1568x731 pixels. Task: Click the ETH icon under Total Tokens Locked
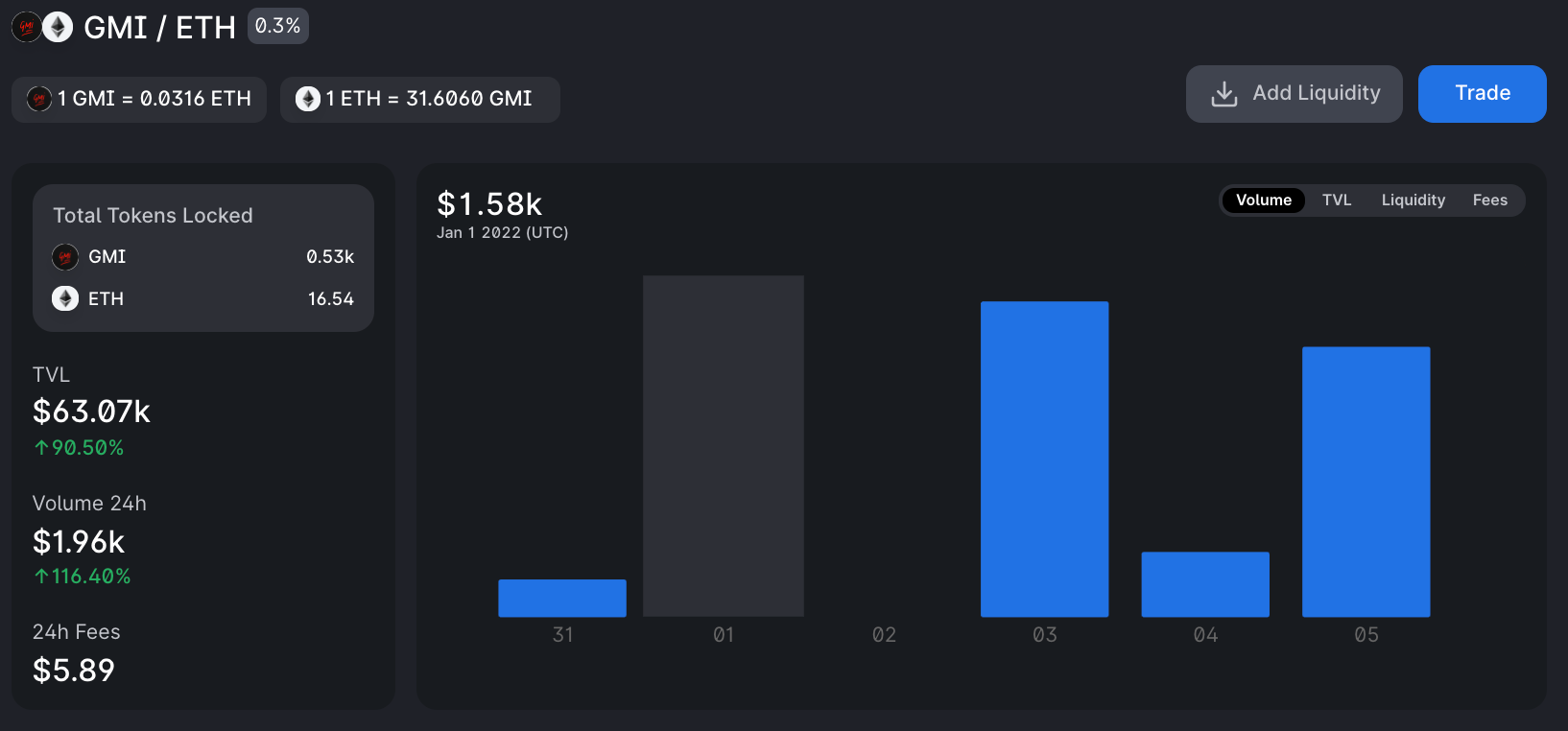[65, 299]
